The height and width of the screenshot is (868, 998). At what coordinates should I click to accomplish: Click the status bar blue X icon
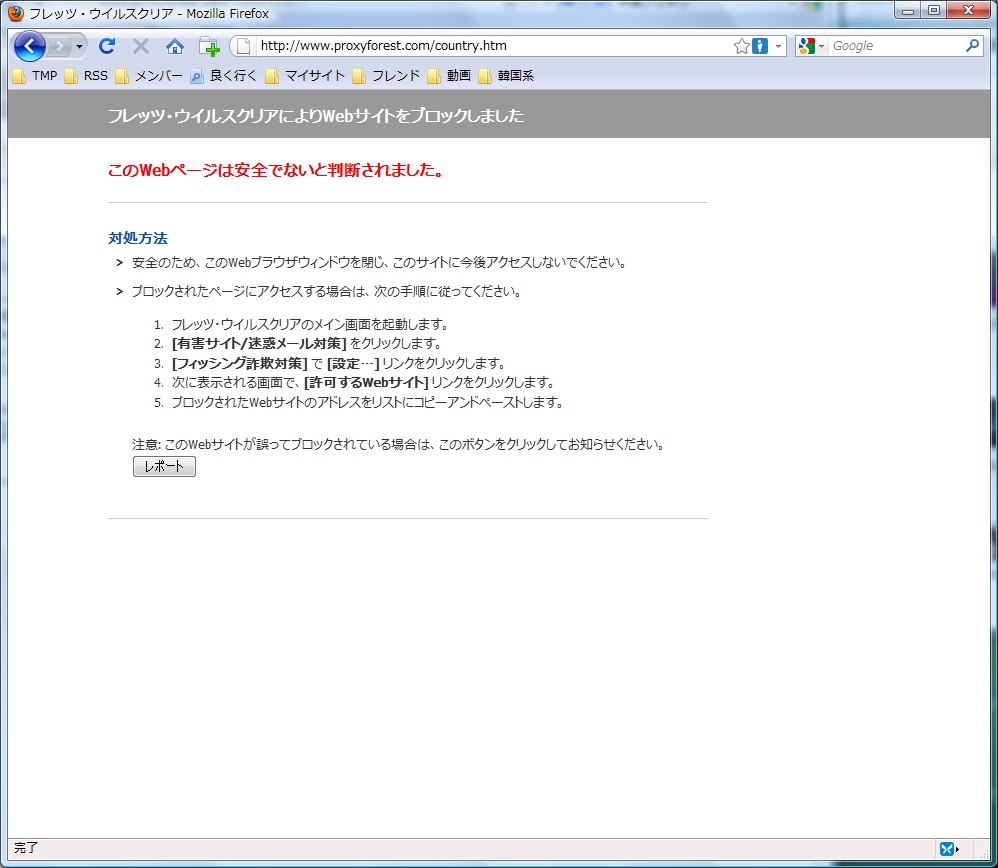point(948,849)
